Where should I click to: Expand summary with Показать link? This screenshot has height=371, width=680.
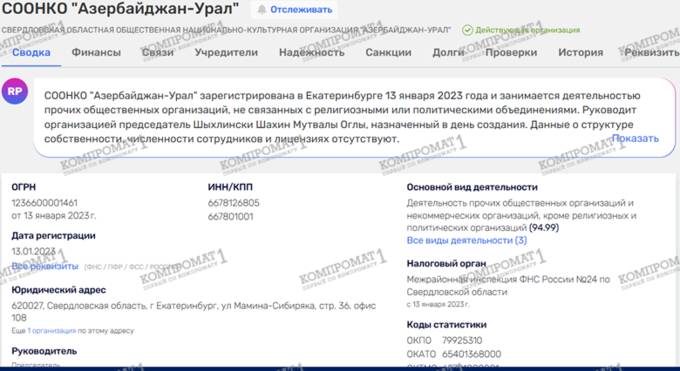[635, 138]
